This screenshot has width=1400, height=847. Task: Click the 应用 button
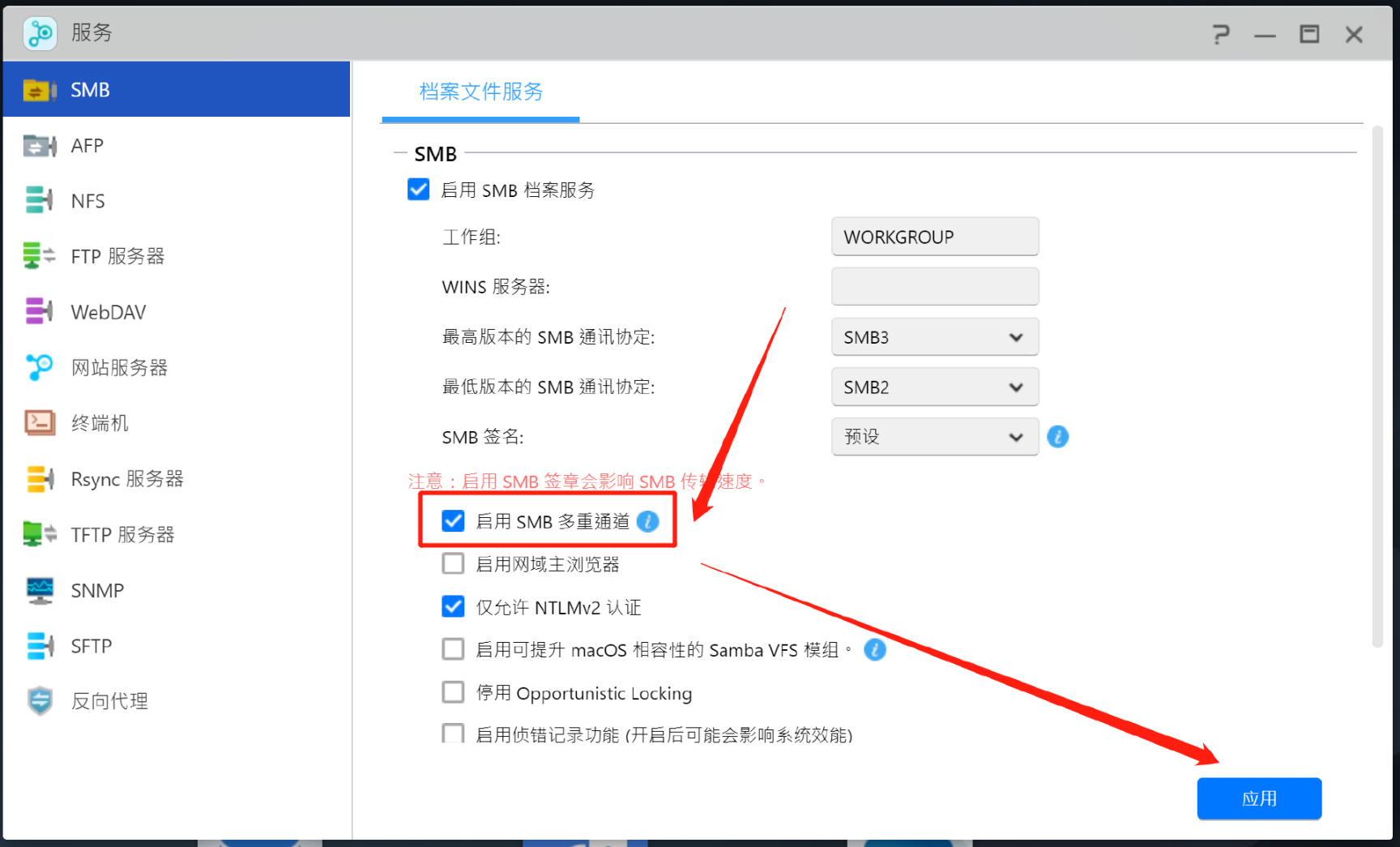1259,798
